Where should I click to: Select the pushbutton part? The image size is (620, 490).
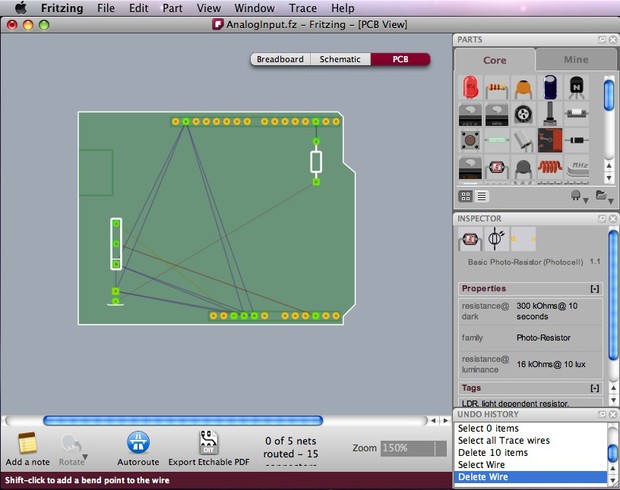tap(470, 140)
